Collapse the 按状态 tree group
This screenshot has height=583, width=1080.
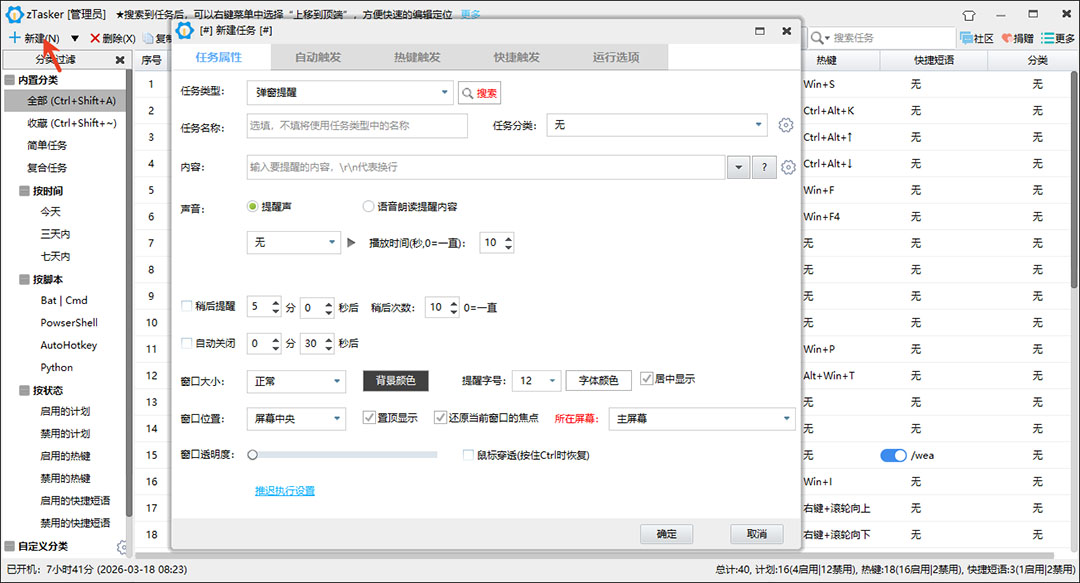[x=24, y=390]
